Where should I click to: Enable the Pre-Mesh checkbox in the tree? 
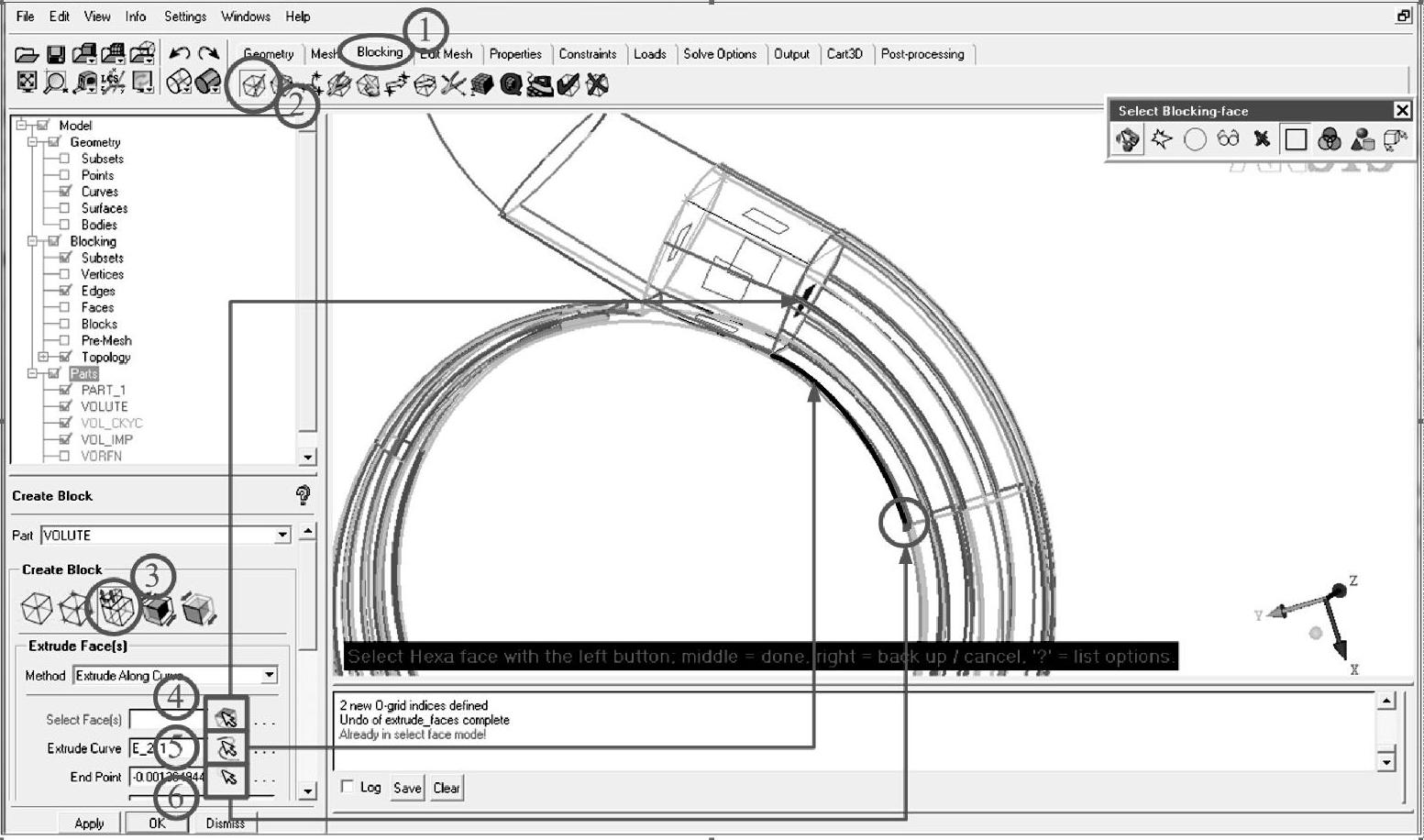[x=65, y=340]
